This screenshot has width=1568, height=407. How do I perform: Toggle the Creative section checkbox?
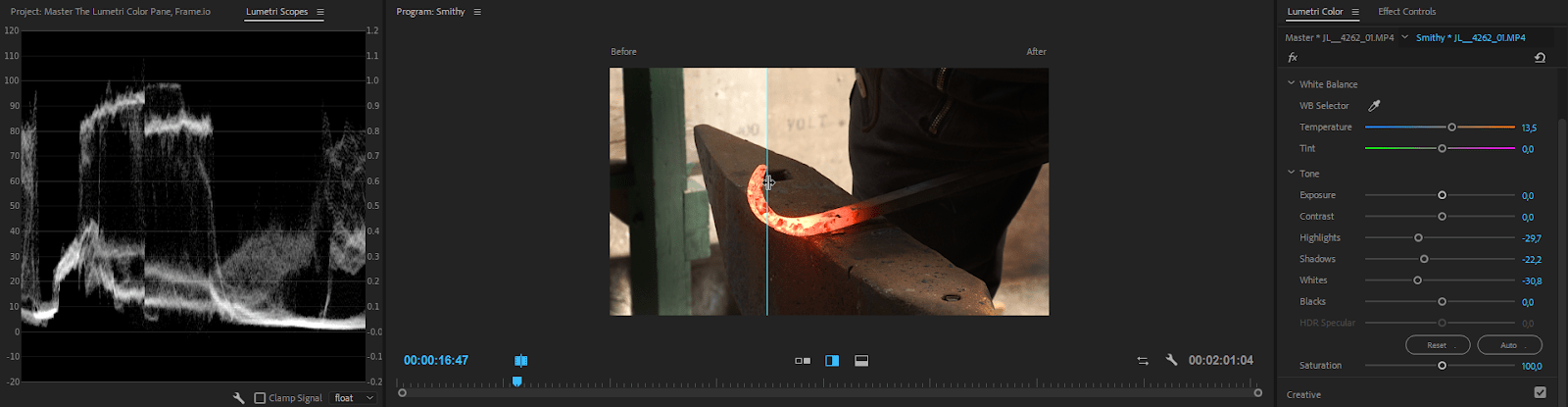coord(1540,393)
